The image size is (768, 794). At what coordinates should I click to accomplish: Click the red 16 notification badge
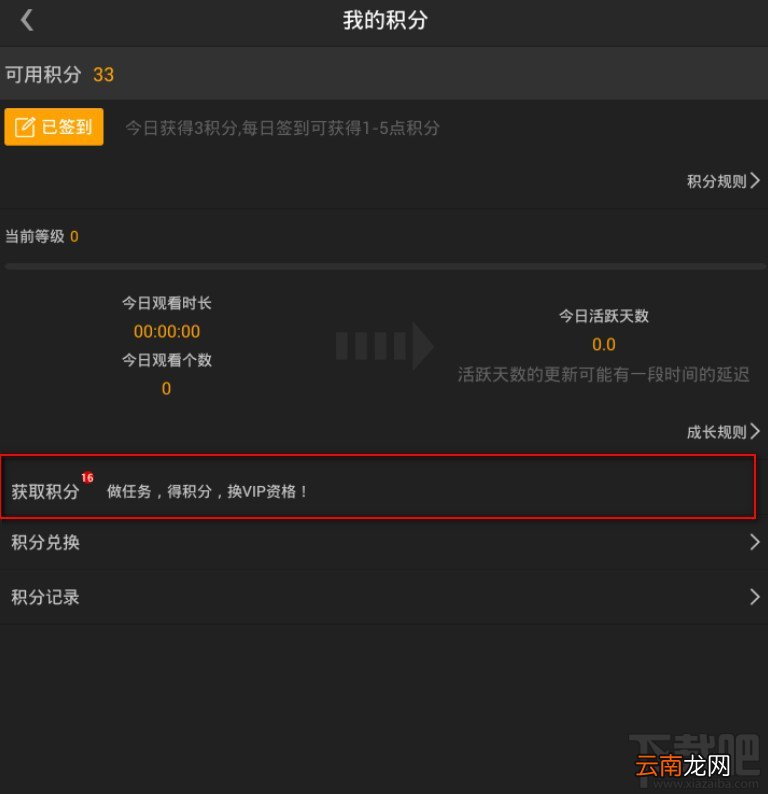[88, 478]
